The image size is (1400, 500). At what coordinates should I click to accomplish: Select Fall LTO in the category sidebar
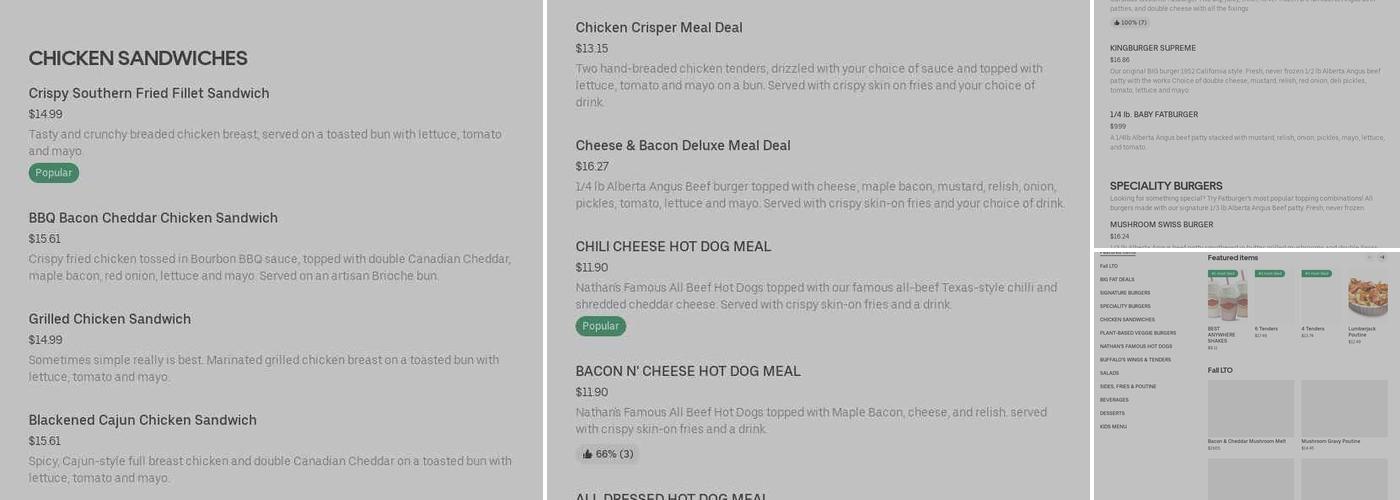click(1109, 266)
